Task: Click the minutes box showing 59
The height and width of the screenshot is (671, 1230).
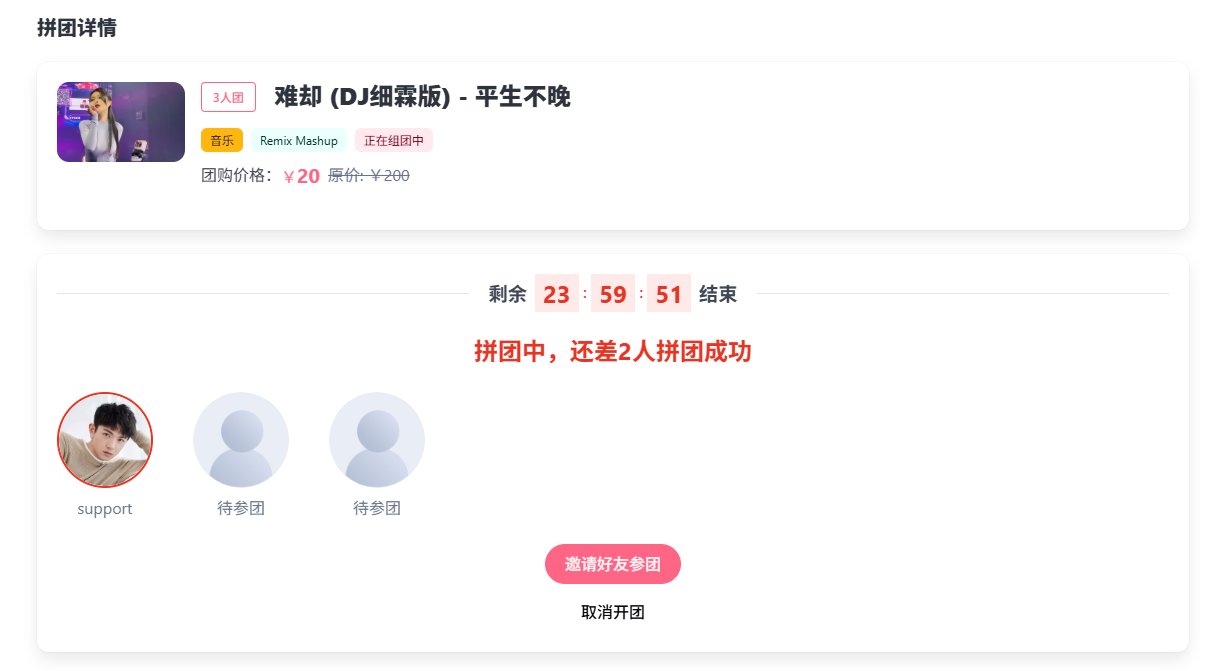Action: pos(612,293)
